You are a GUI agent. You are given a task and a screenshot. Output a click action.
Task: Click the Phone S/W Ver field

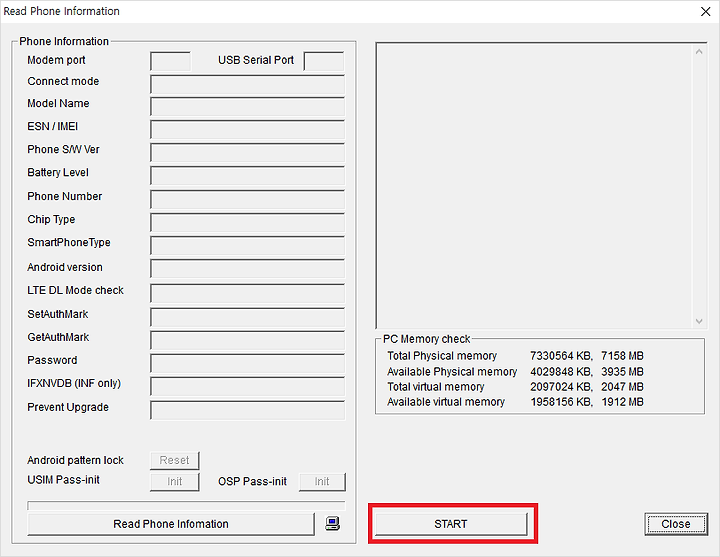point(248,152)
